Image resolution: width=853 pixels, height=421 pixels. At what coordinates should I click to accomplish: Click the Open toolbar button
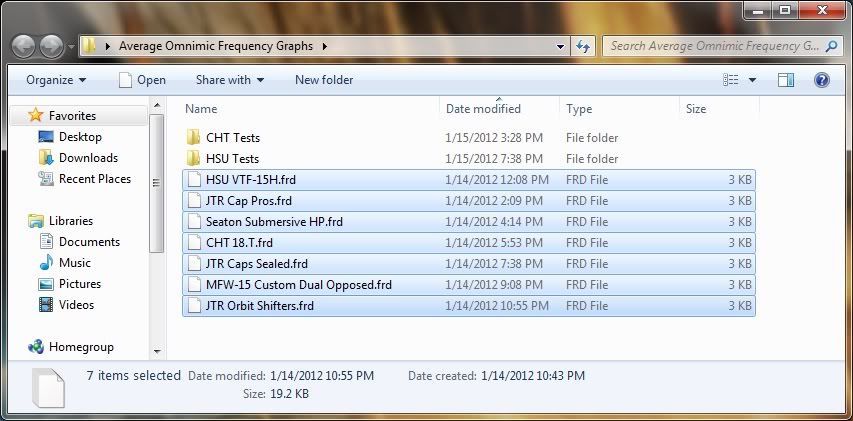(x=143, y=80)
